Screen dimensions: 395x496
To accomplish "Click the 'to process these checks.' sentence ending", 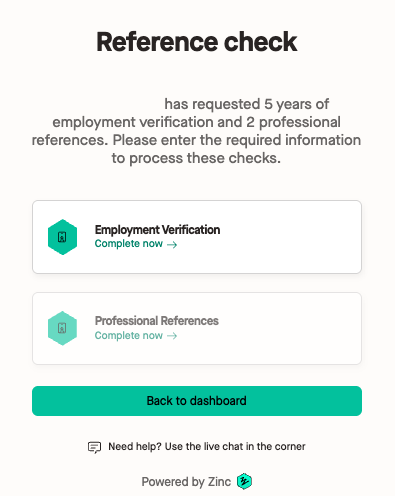I will click(x=196, y=158).
